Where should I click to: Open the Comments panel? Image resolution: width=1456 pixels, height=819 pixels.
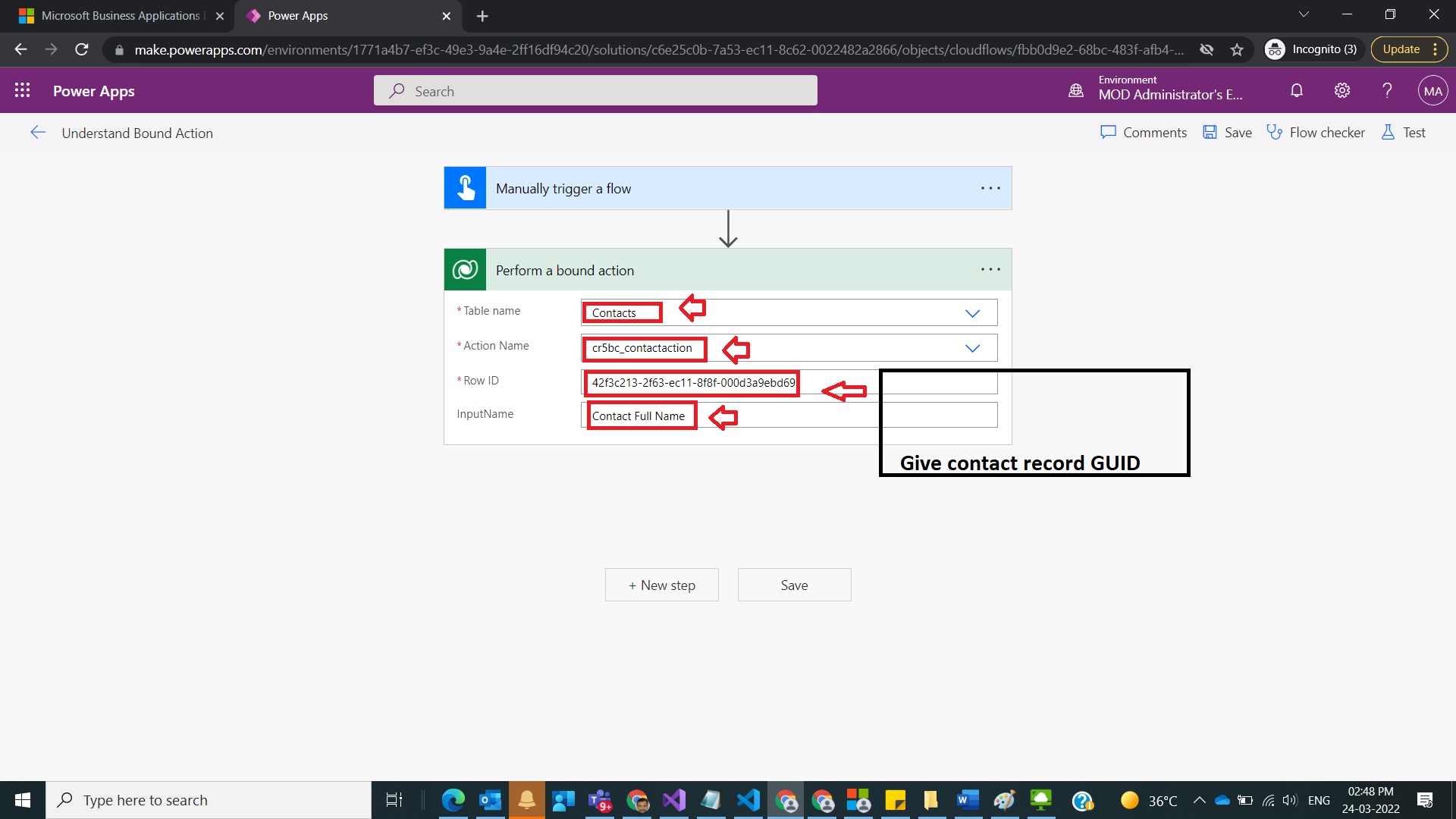pos(1144,132)
